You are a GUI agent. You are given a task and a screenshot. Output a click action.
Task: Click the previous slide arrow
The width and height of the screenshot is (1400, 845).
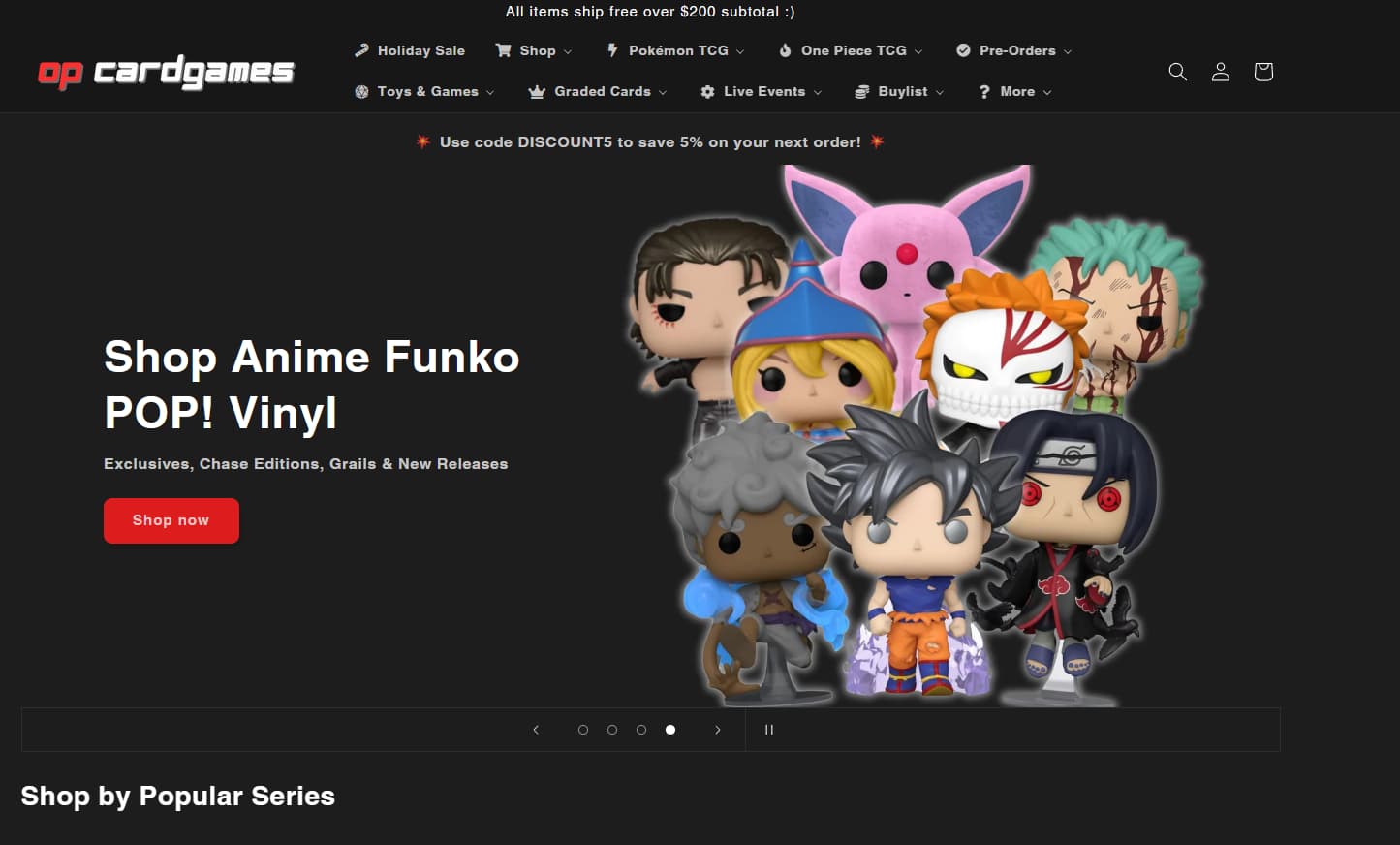coord(536,730)
